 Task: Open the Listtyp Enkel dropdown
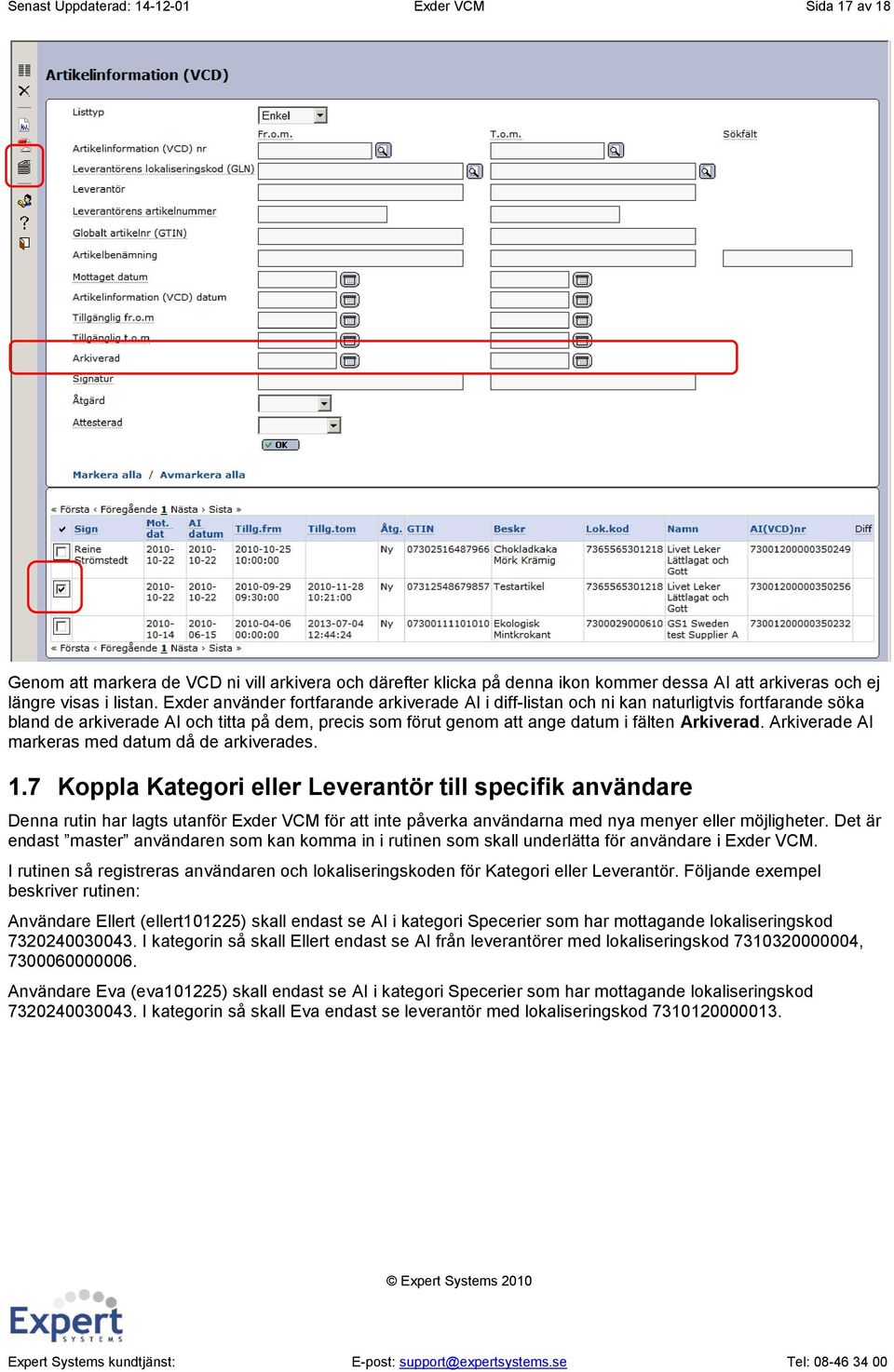[x=292, y=115]
